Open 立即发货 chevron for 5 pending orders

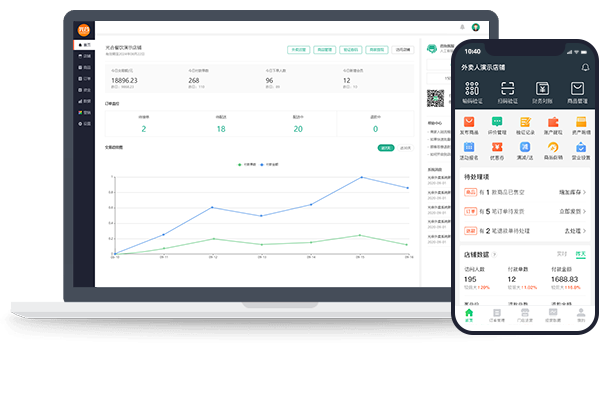point(584,211)
